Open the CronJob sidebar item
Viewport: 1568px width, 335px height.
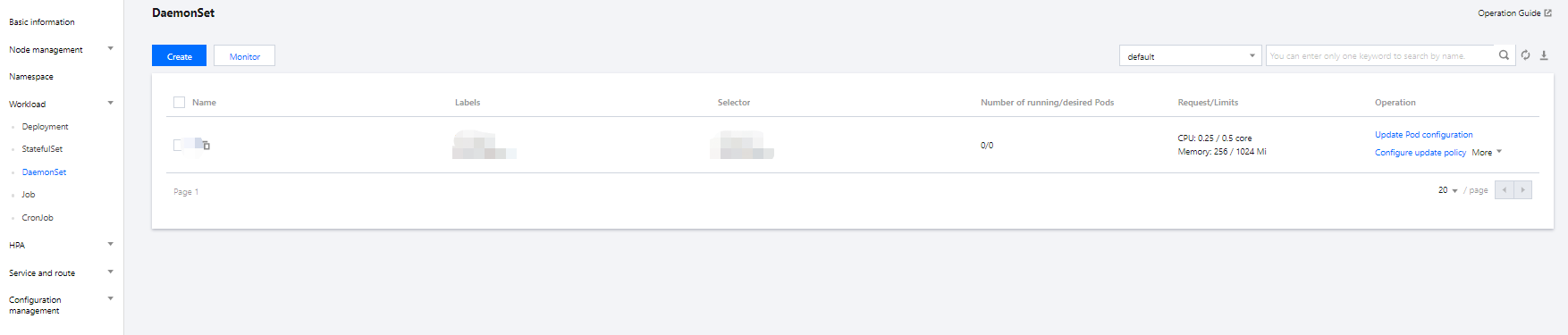tap(38, 218)
